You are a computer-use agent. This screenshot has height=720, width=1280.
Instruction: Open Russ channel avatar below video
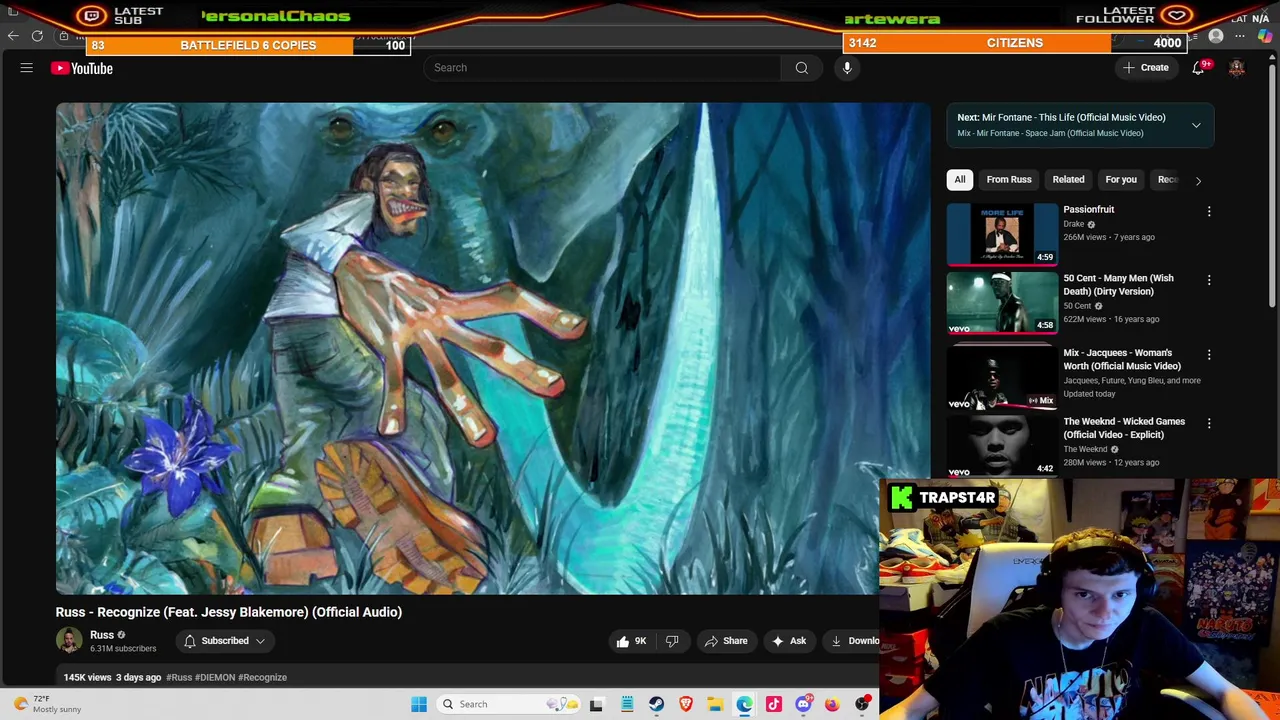69,641
